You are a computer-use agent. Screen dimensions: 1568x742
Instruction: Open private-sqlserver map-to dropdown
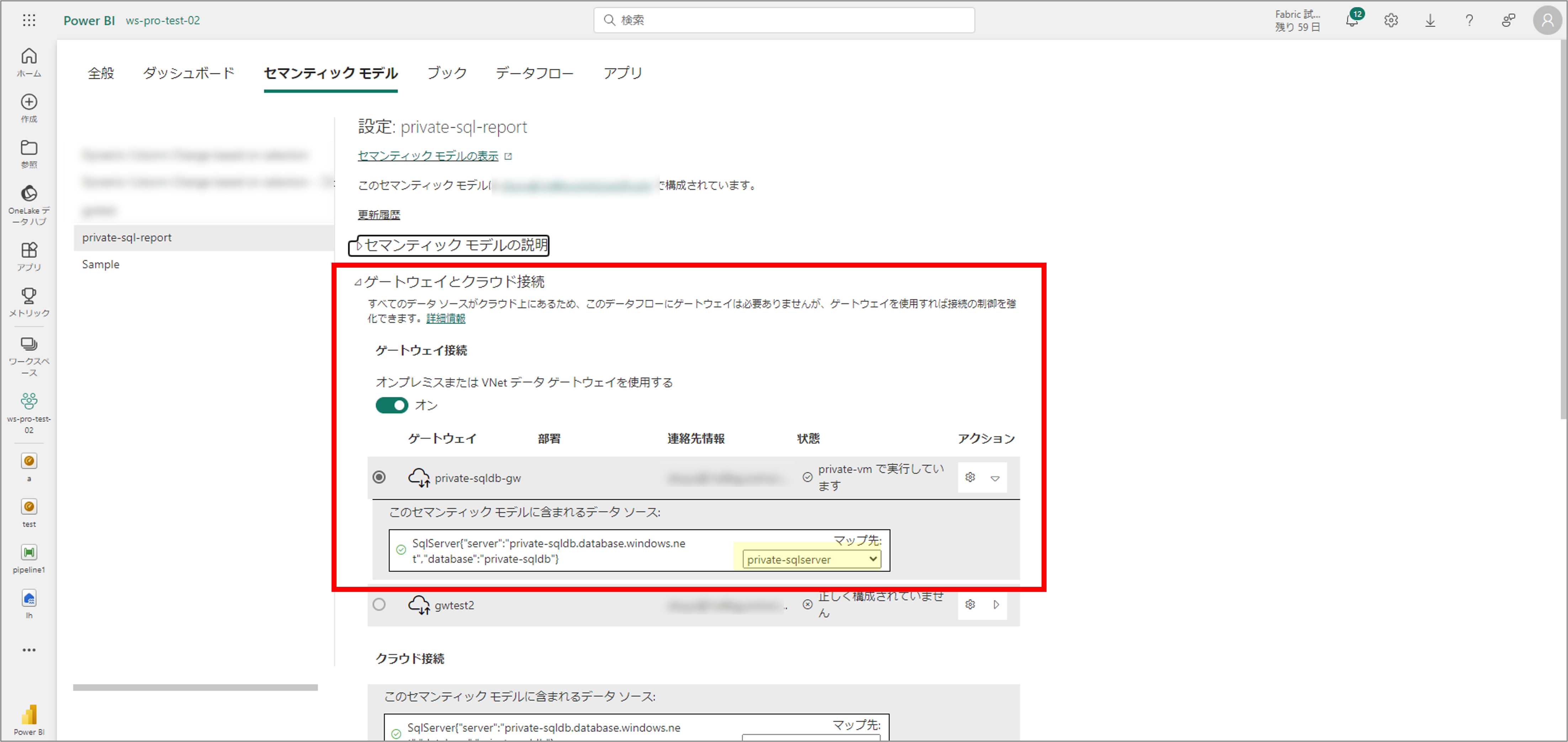click(811, 559)
